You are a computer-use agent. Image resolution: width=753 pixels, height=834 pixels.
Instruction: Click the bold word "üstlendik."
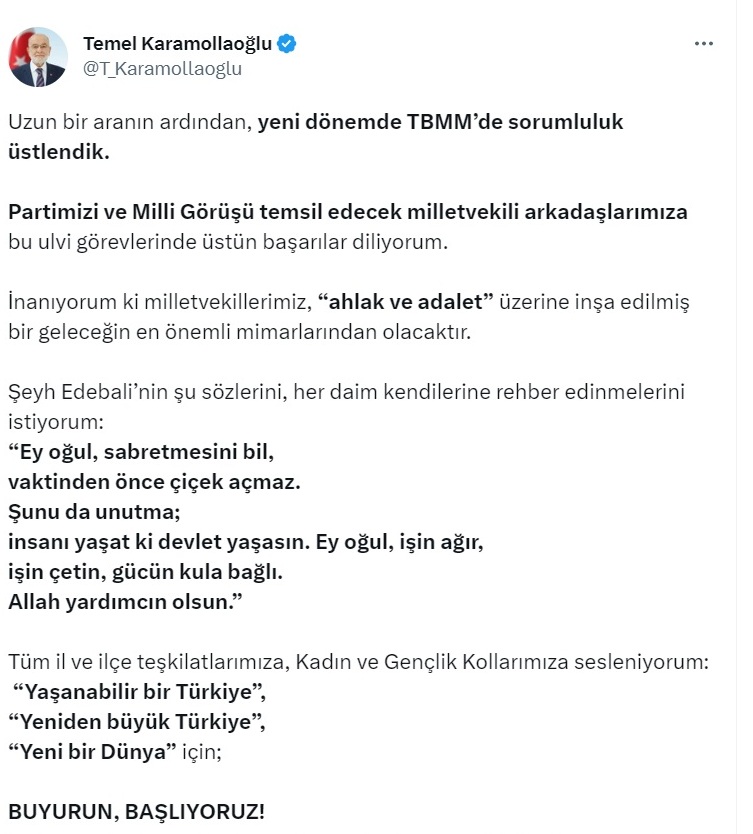[59, 152]
